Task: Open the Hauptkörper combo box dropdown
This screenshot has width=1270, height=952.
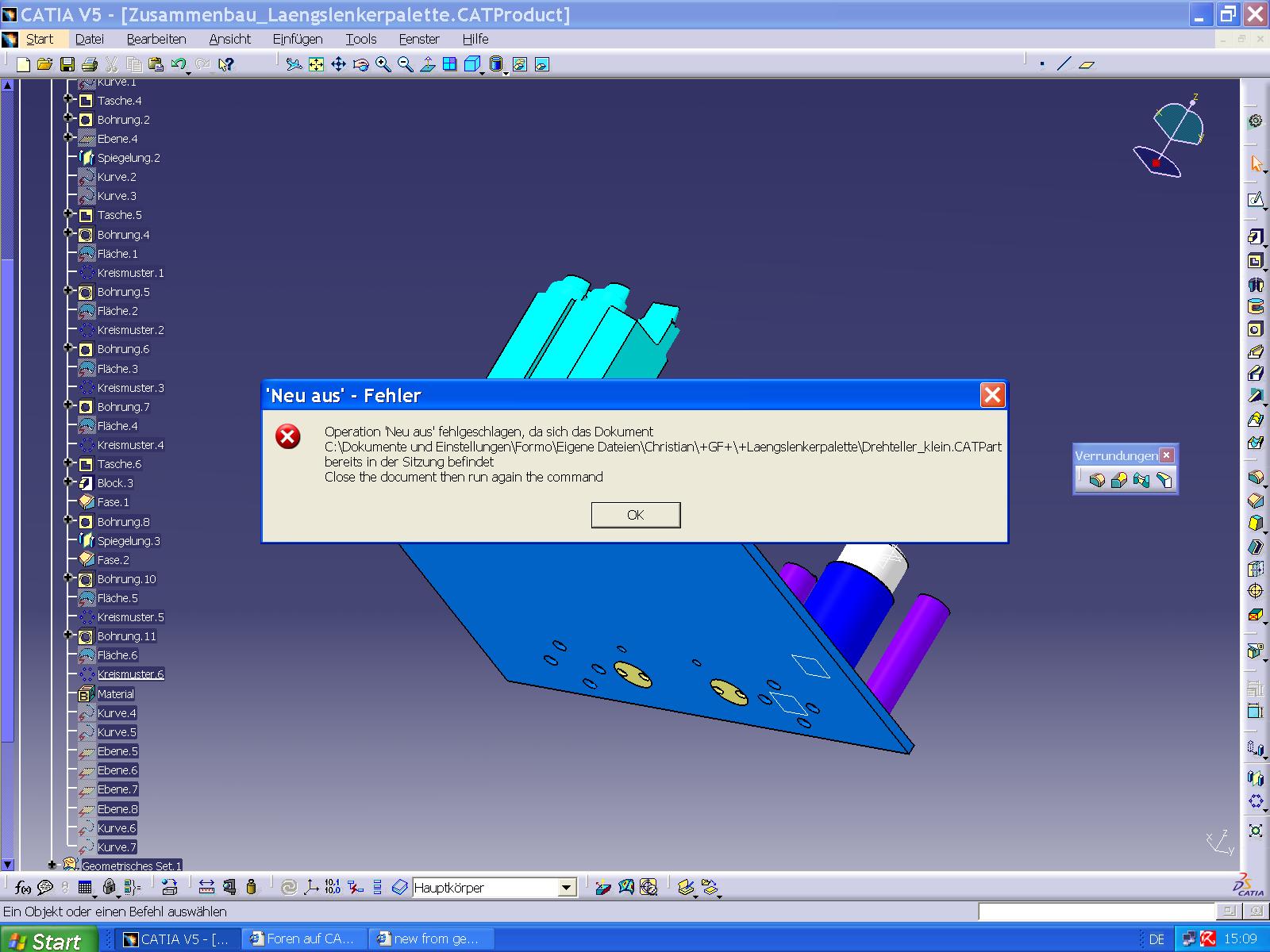Action: (567, 888)
